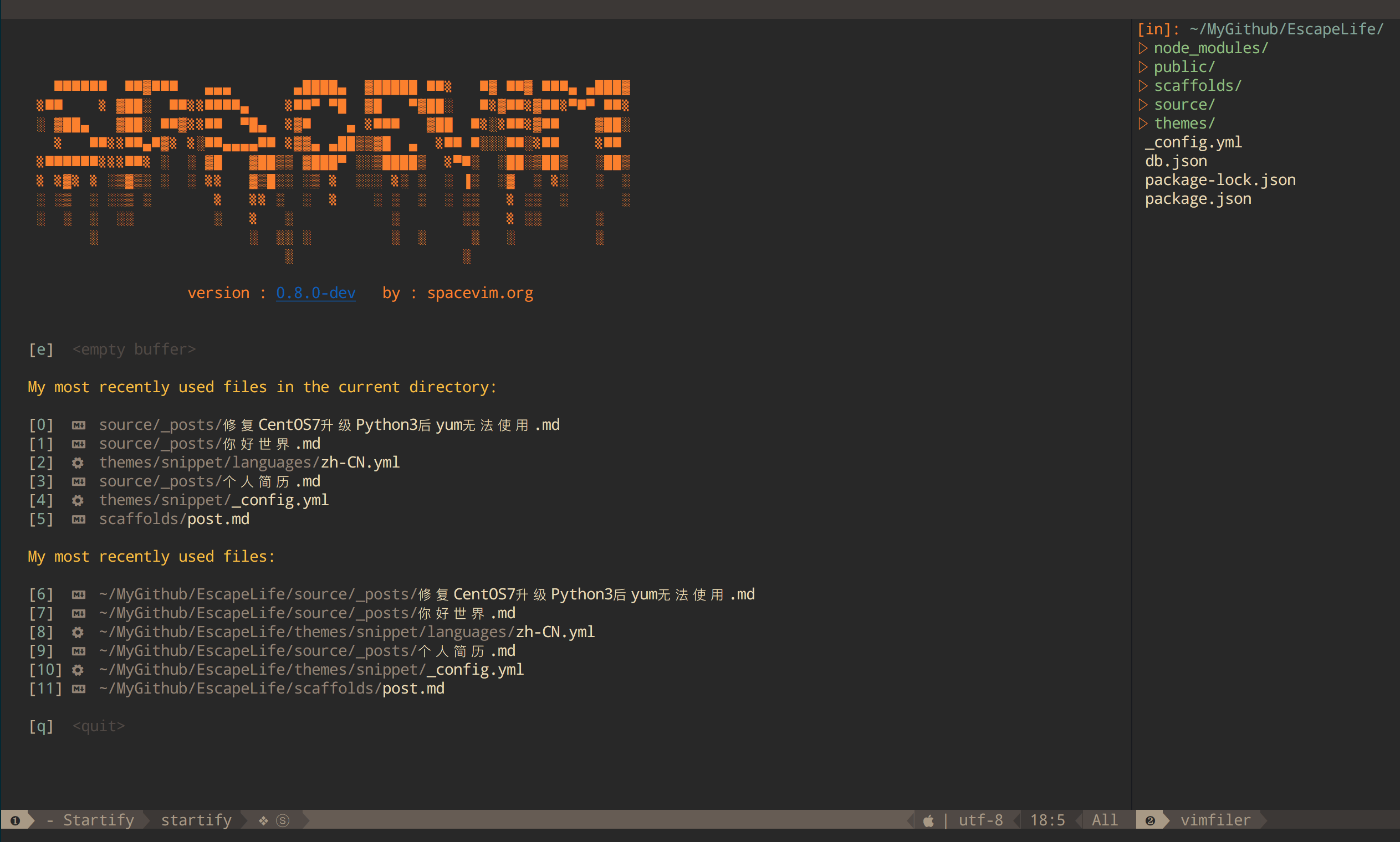Open db.json in the file tree
Viewport: 1400px width, 842px height.
coord(1176,161)
